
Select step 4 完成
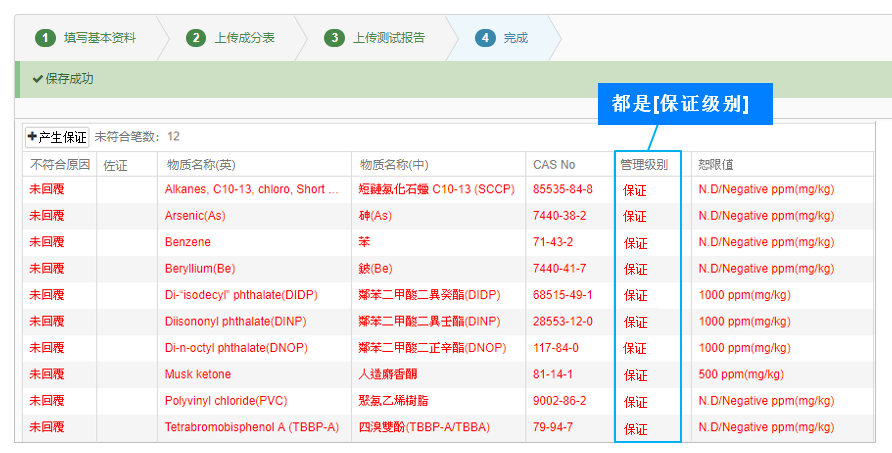pyautogui.click(x=502, y=38)
